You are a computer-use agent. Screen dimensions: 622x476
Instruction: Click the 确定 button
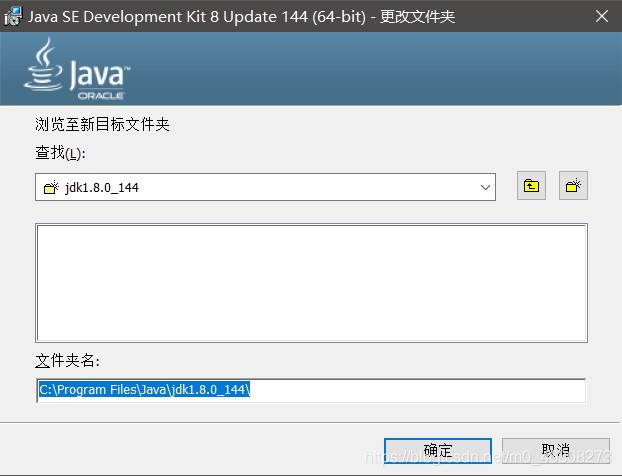438,450
